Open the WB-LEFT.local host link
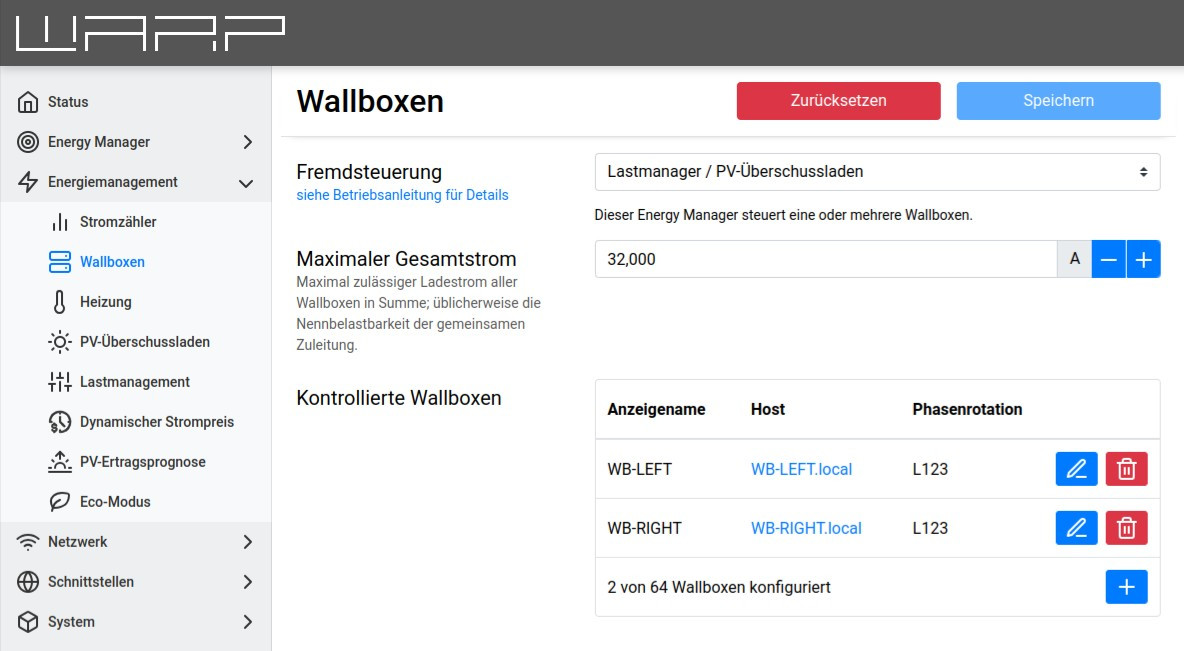 801,469
